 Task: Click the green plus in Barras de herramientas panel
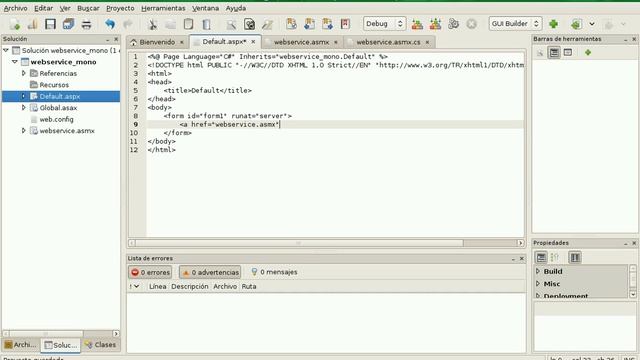(x=588, y=52)
